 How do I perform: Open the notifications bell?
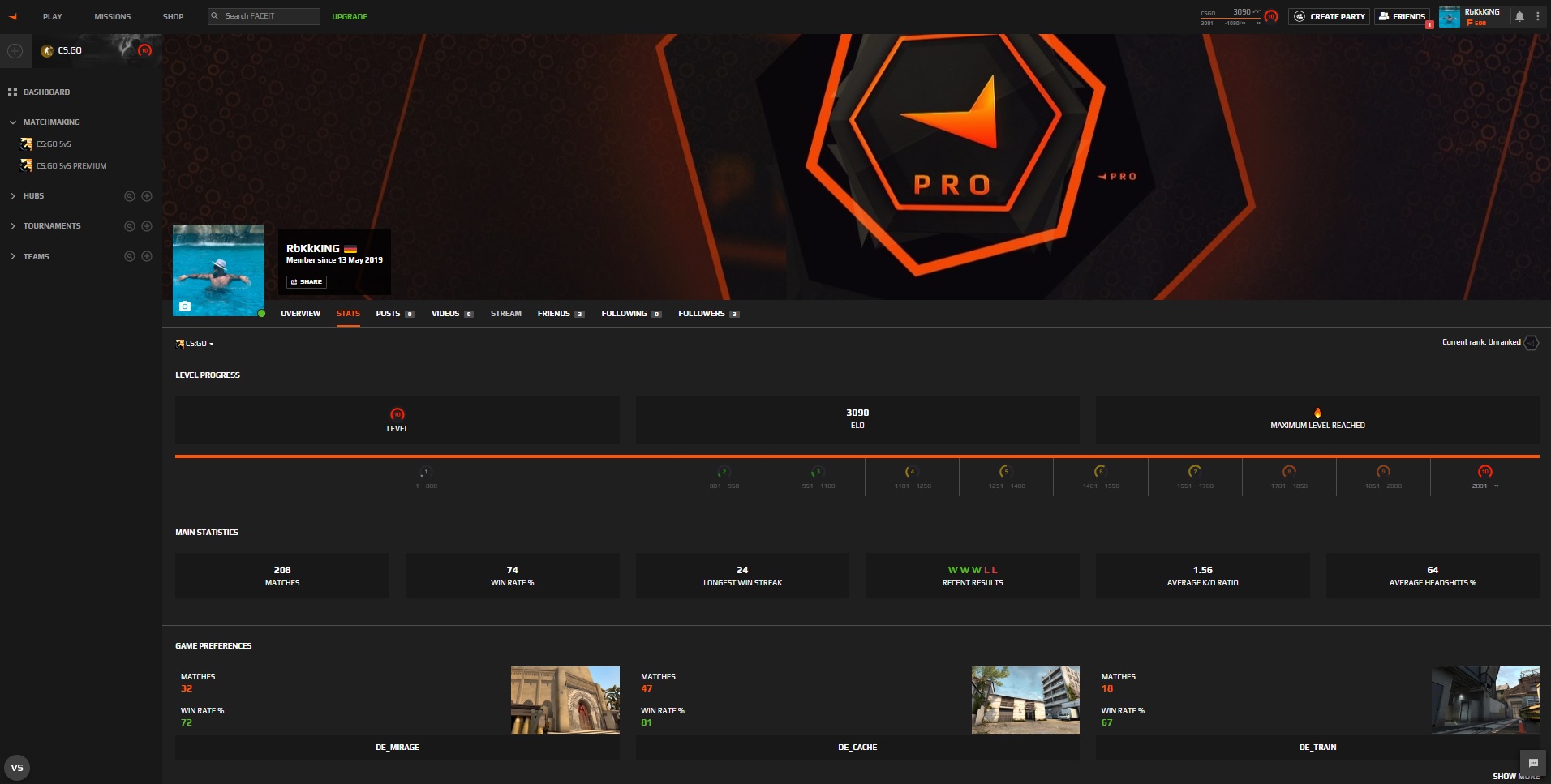coord(1519,16)
